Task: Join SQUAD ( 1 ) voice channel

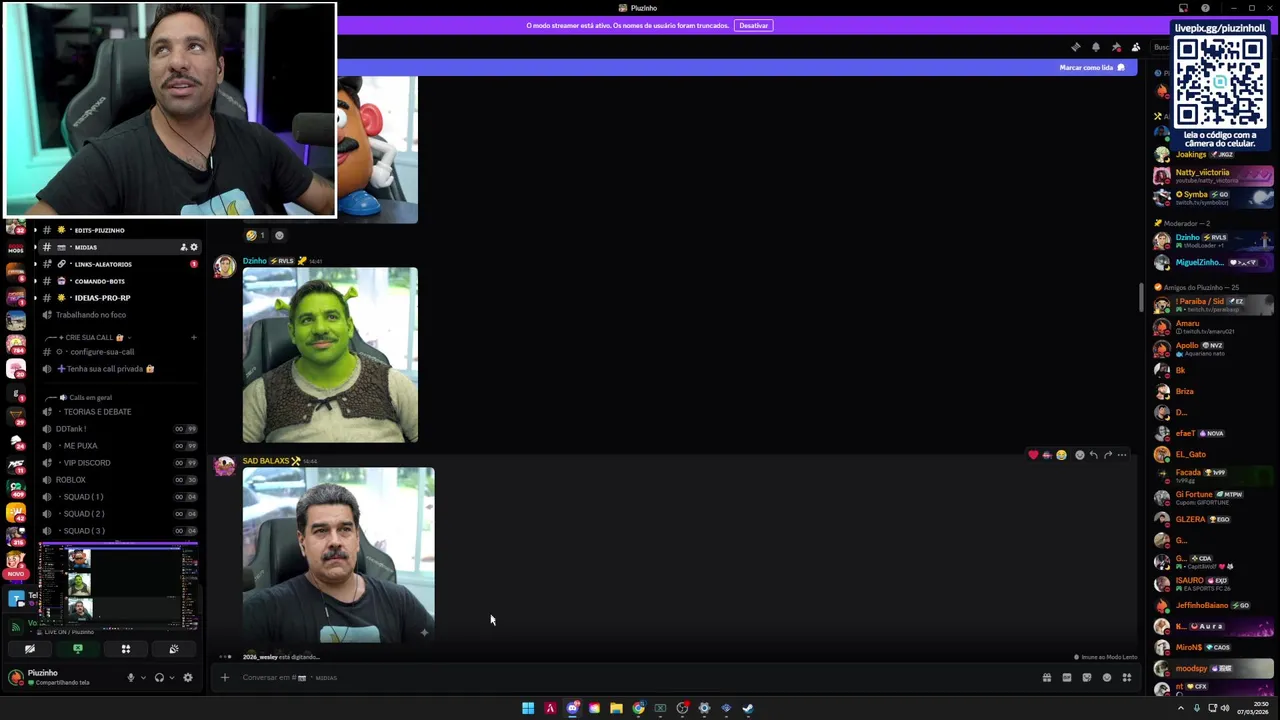Action: tap(119, 497)
